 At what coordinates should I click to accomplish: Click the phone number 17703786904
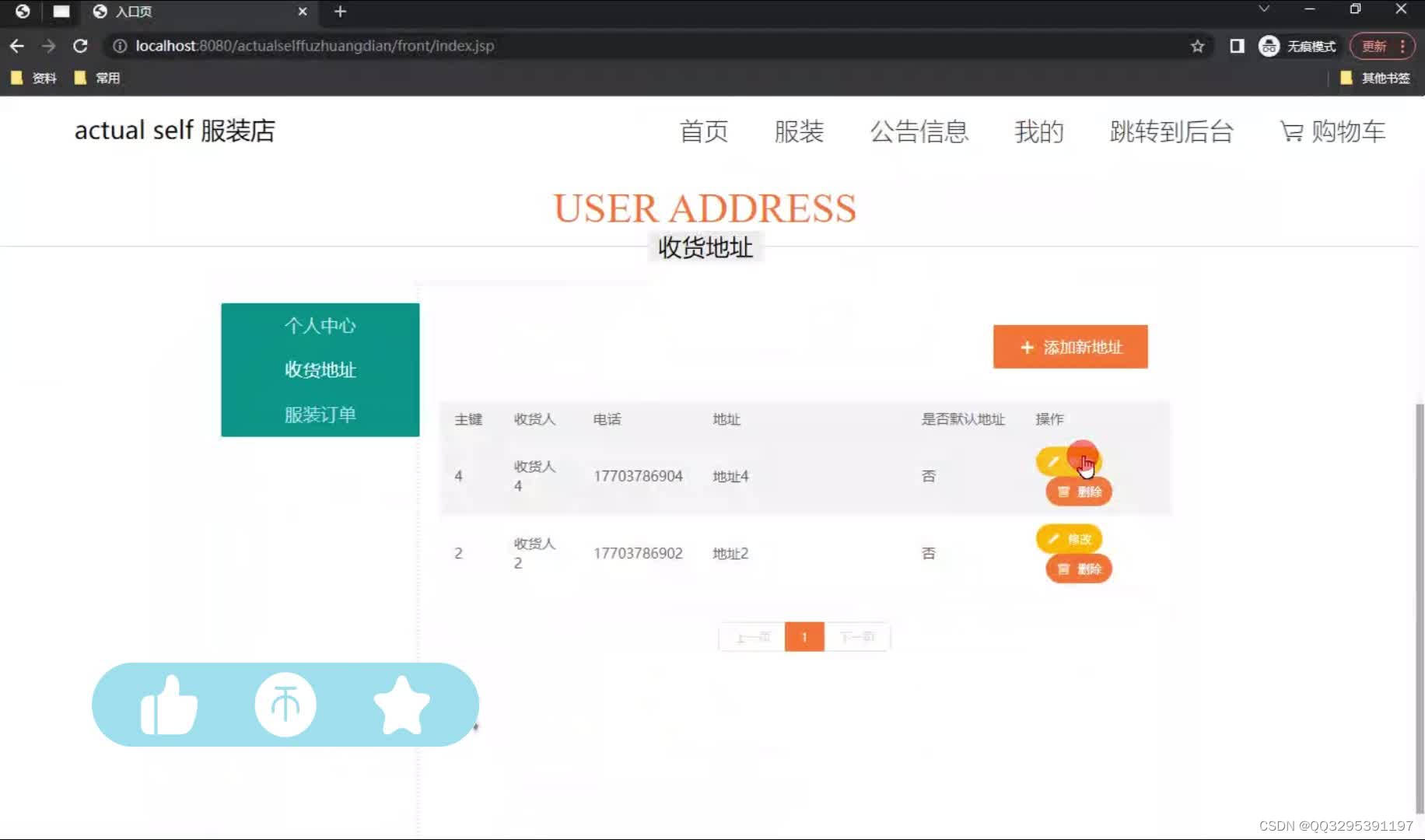[638, 476]
